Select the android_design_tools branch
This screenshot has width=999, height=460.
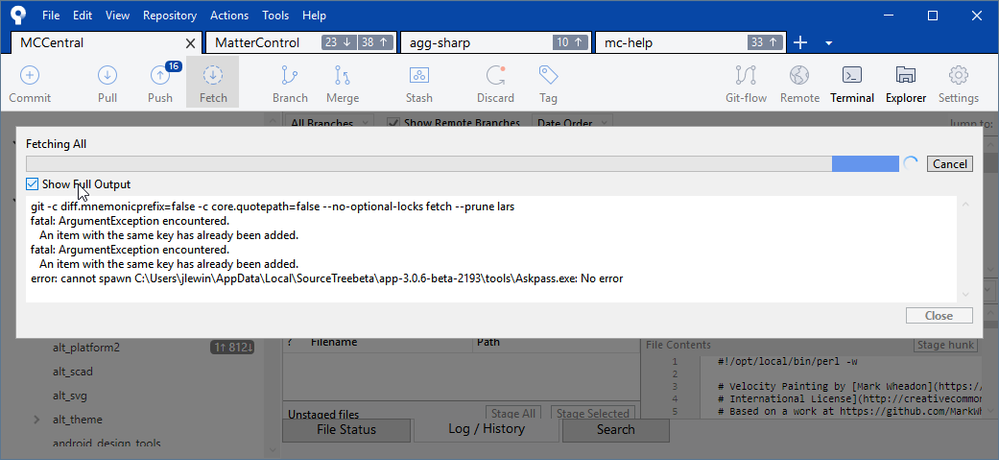pyautogui.click(x=106, y=443)
